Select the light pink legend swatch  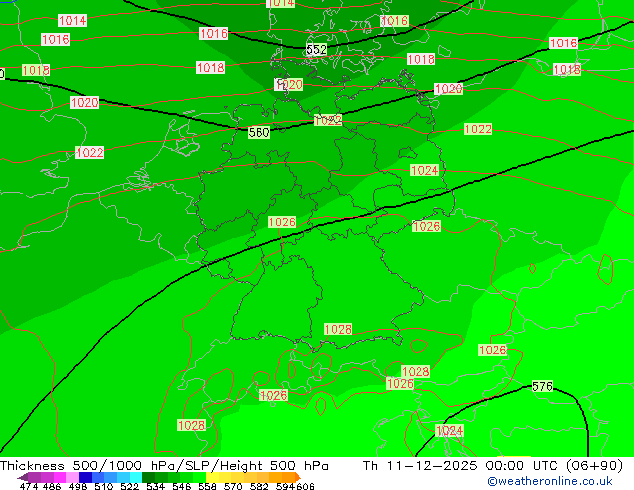pos(72,477)
